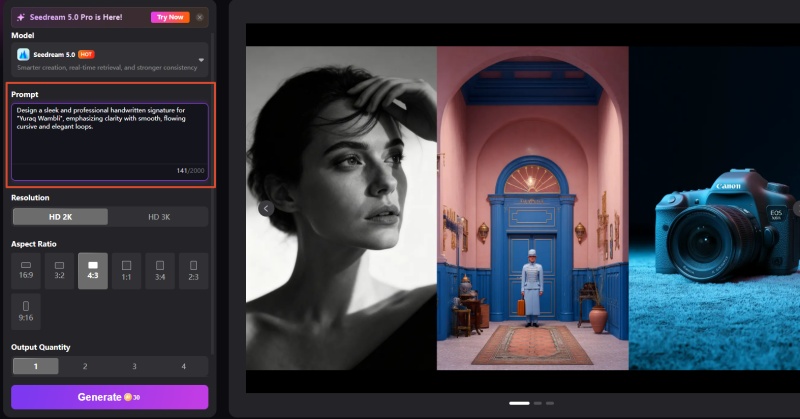Go to first carousel page indicator
800x419 pixels.
(519, 403)
